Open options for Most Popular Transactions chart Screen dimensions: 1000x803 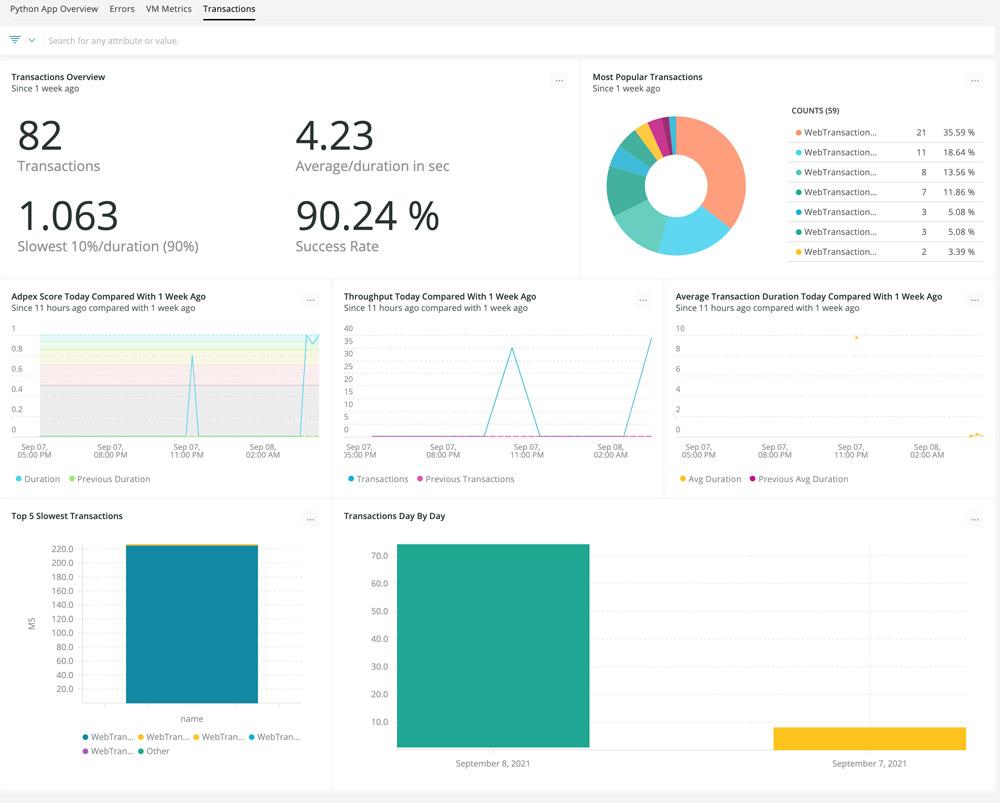[x=975, y=81]
